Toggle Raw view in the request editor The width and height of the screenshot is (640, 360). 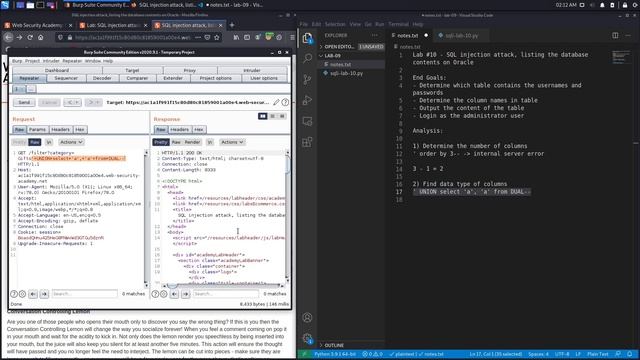tap(35, 142)
